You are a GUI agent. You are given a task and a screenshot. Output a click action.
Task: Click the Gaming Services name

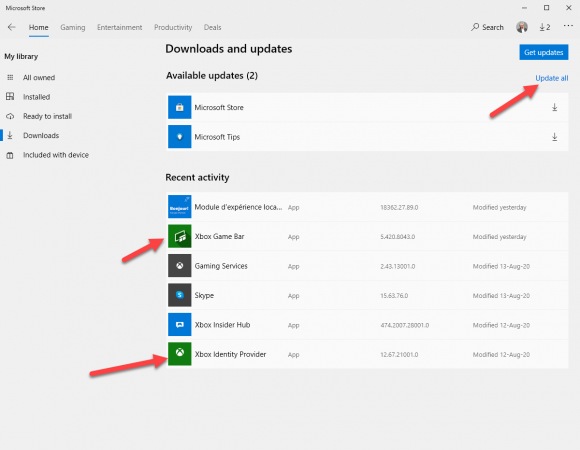221,266
